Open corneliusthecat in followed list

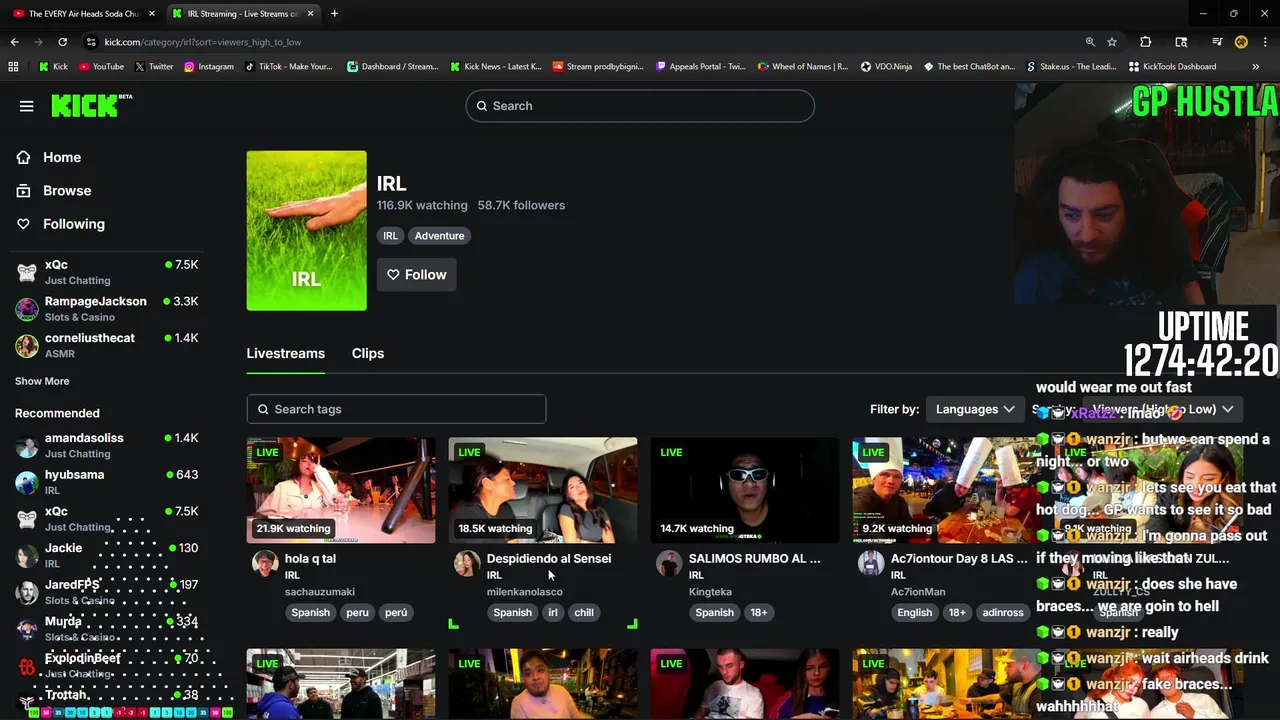coord(107,345)
